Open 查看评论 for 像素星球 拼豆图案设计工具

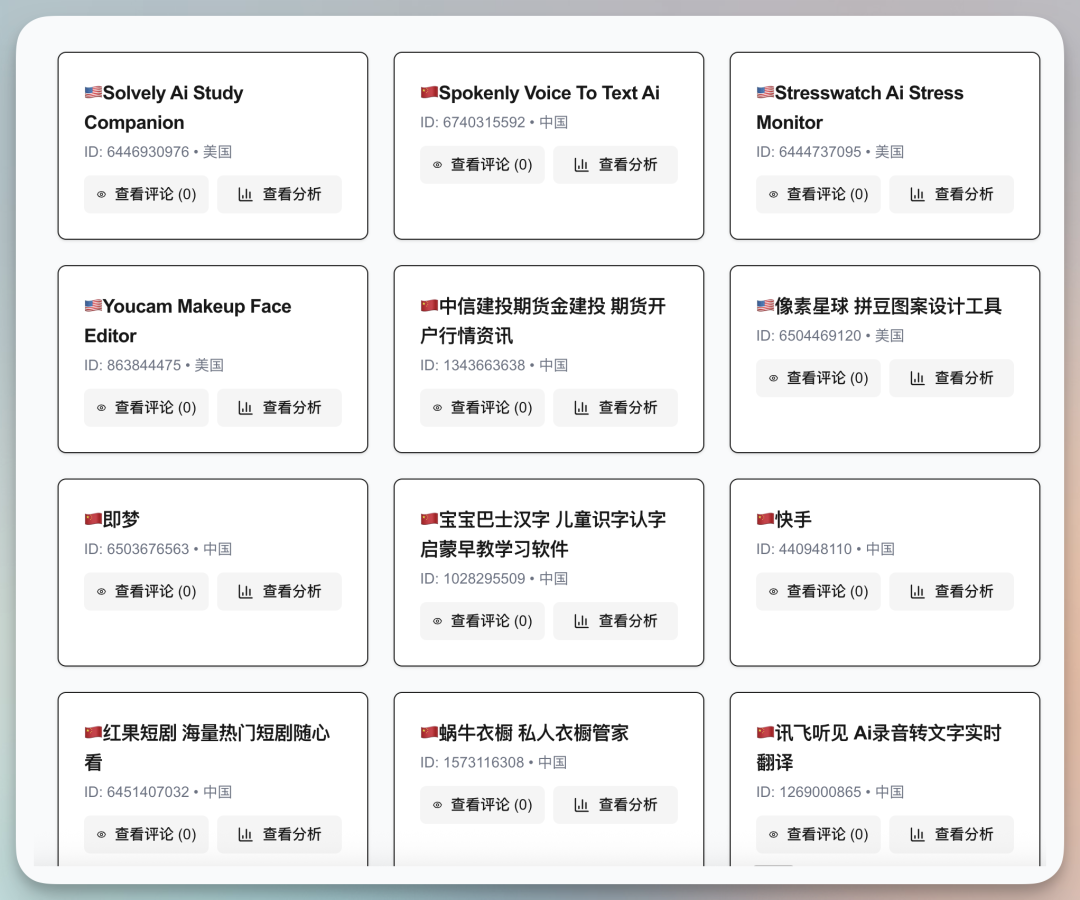818,378
